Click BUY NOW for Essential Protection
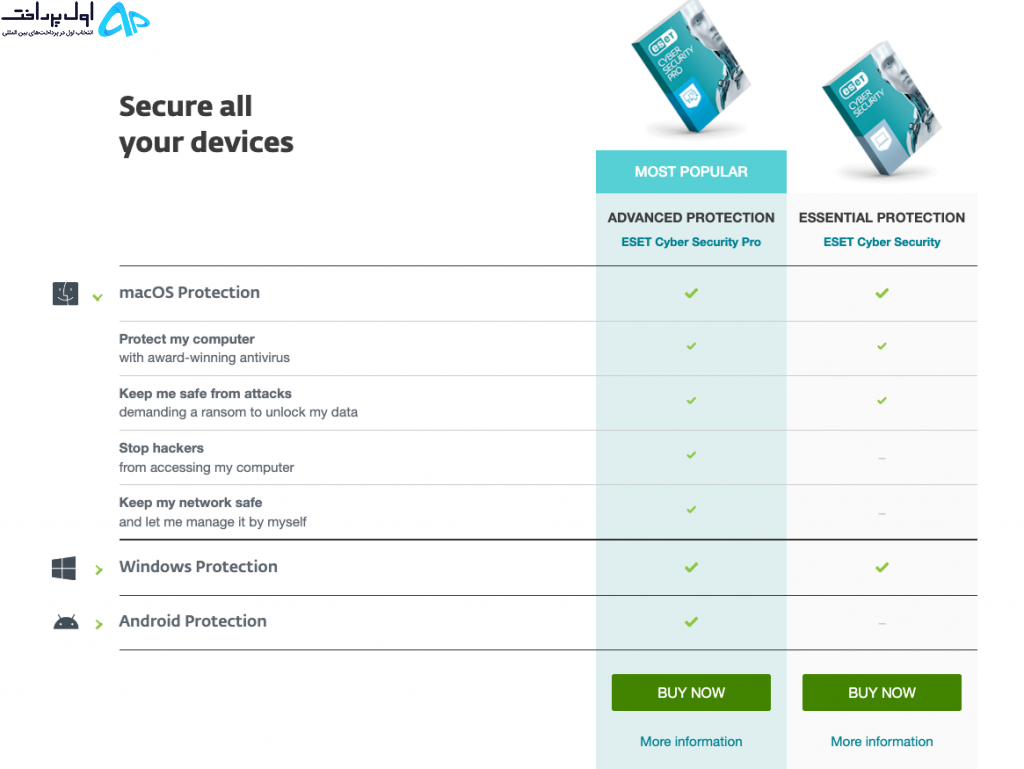Viewport: 1024px width, 769px height. (x=882, y=693)
